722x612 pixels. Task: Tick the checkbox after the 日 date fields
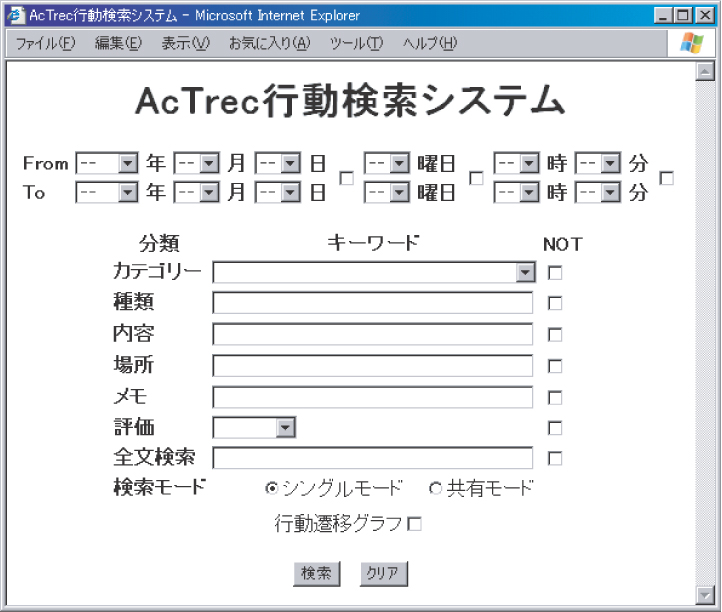tap(347, 178)
